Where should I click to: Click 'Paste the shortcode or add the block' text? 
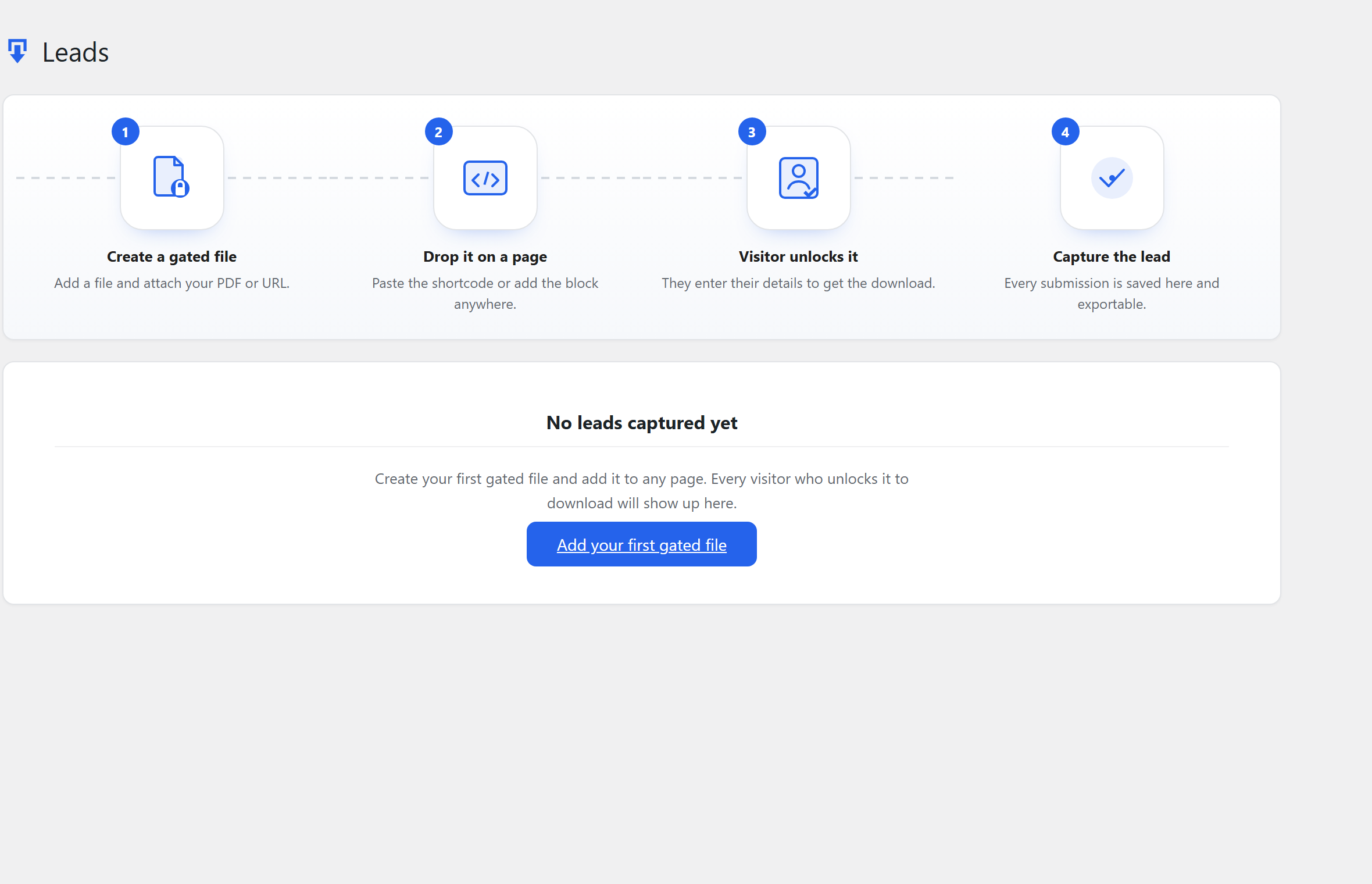point(485,283)
